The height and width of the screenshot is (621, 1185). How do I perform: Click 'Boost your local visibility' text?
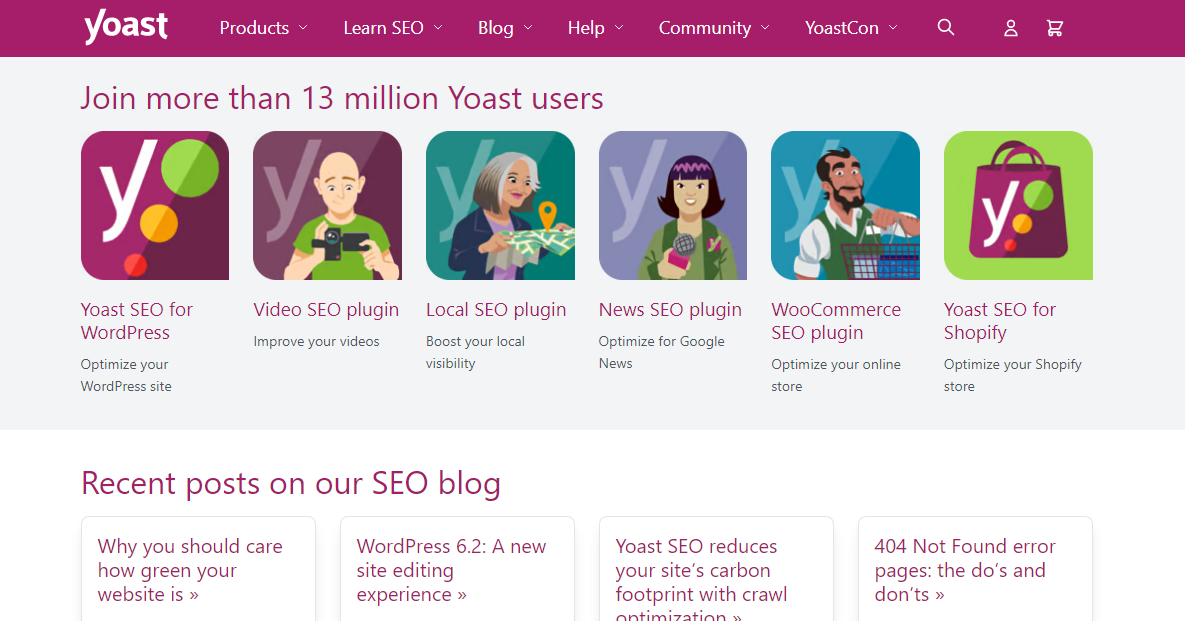click(x=475, y=352)
